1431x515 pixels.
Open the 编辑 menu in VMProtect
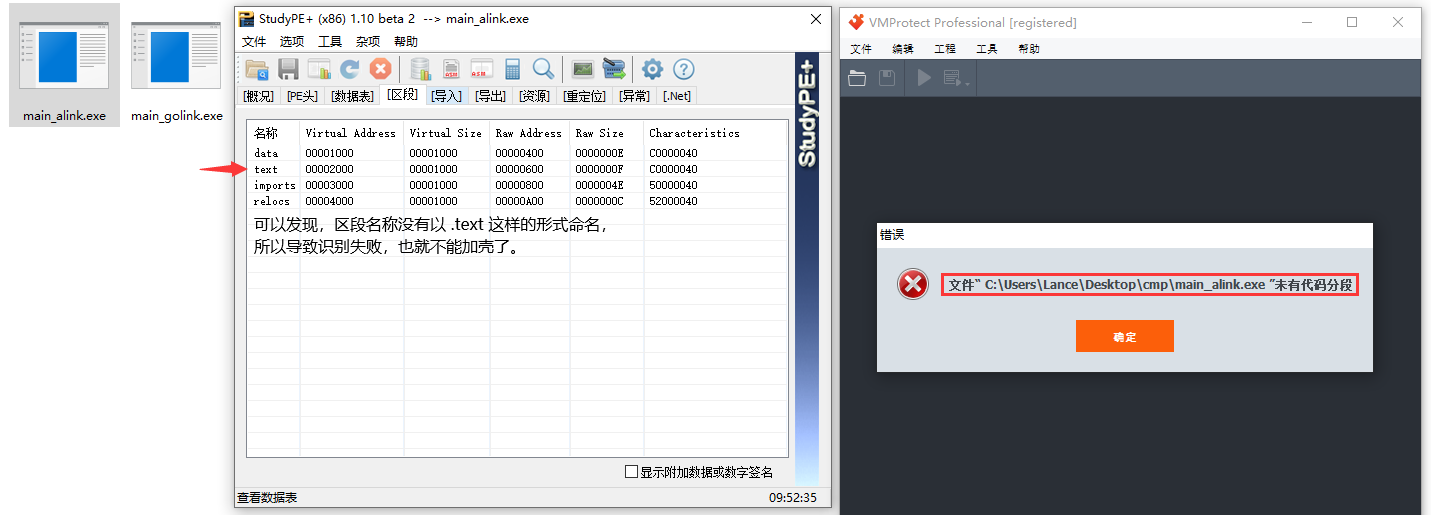coord(903,49)
